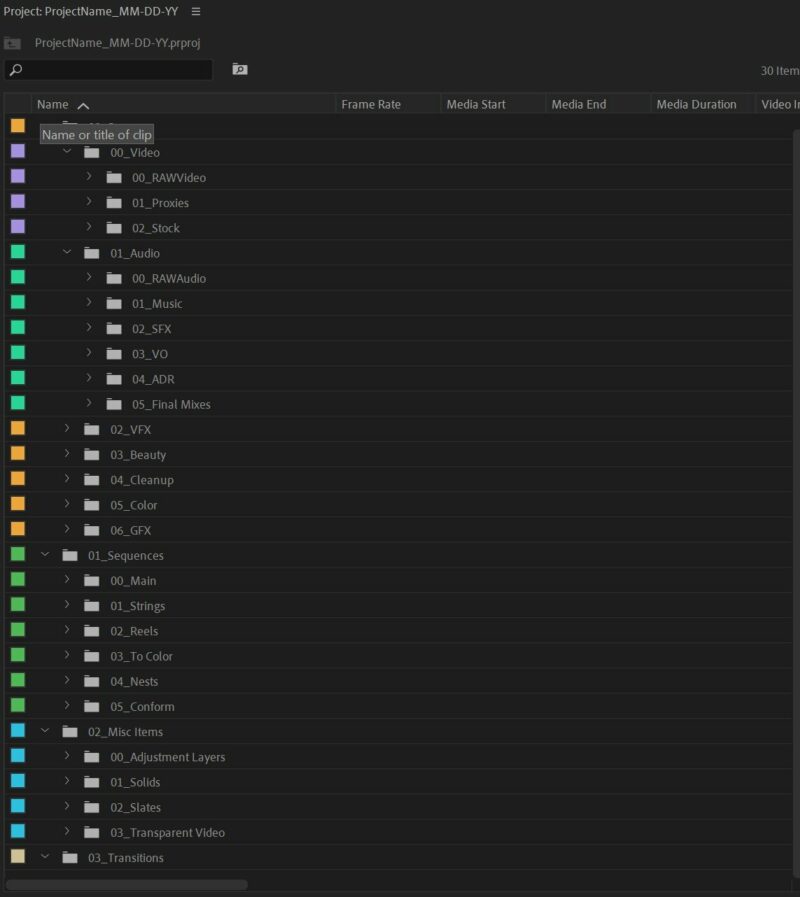The height and width of the screenshot is (897, 800).
Task: Click the 05_Final Mixes folder icon
Action: (114, 403)
